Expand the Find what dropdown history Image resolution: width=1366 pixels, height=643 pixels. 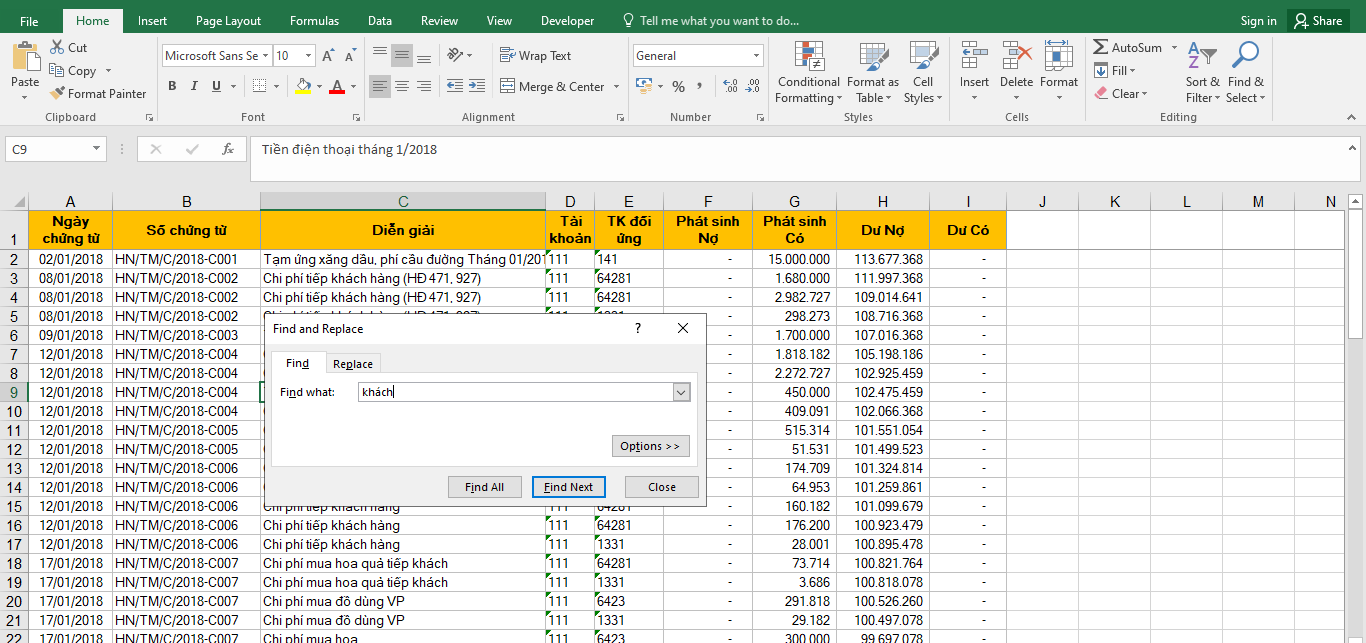[x=682, y=393]
